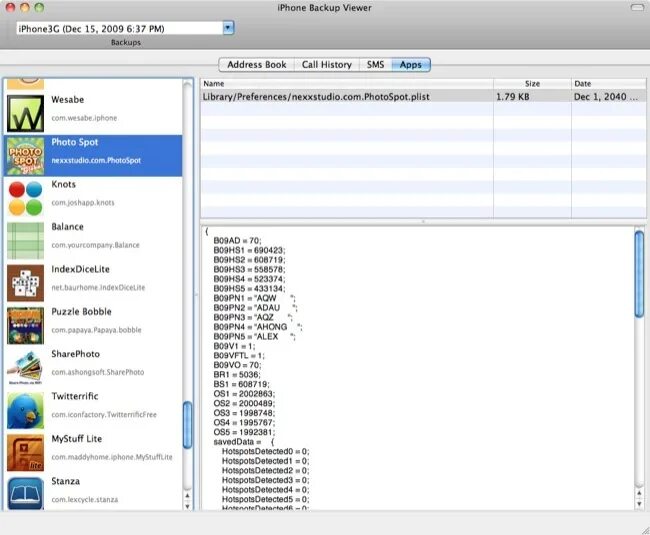The width and height of the screenshot is (650, 535).
Task: Click the Knots colored circles icon
Action: point(25,199)
